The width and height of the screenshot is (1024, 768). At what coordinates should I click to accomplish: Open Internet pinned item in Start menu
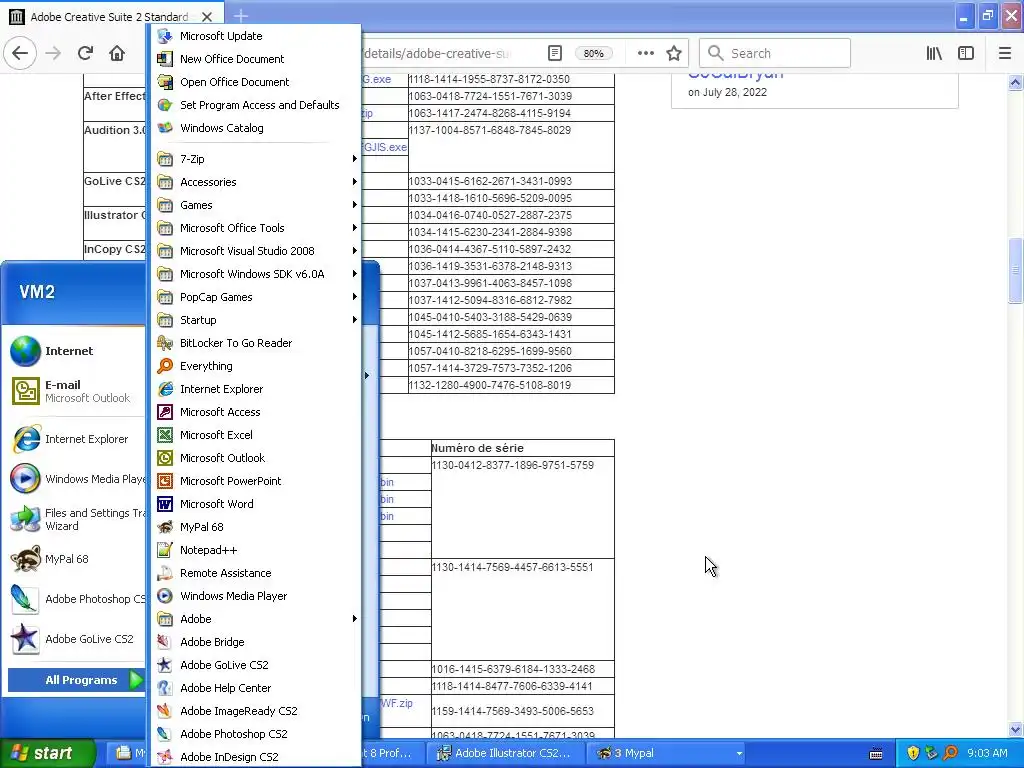75,351
